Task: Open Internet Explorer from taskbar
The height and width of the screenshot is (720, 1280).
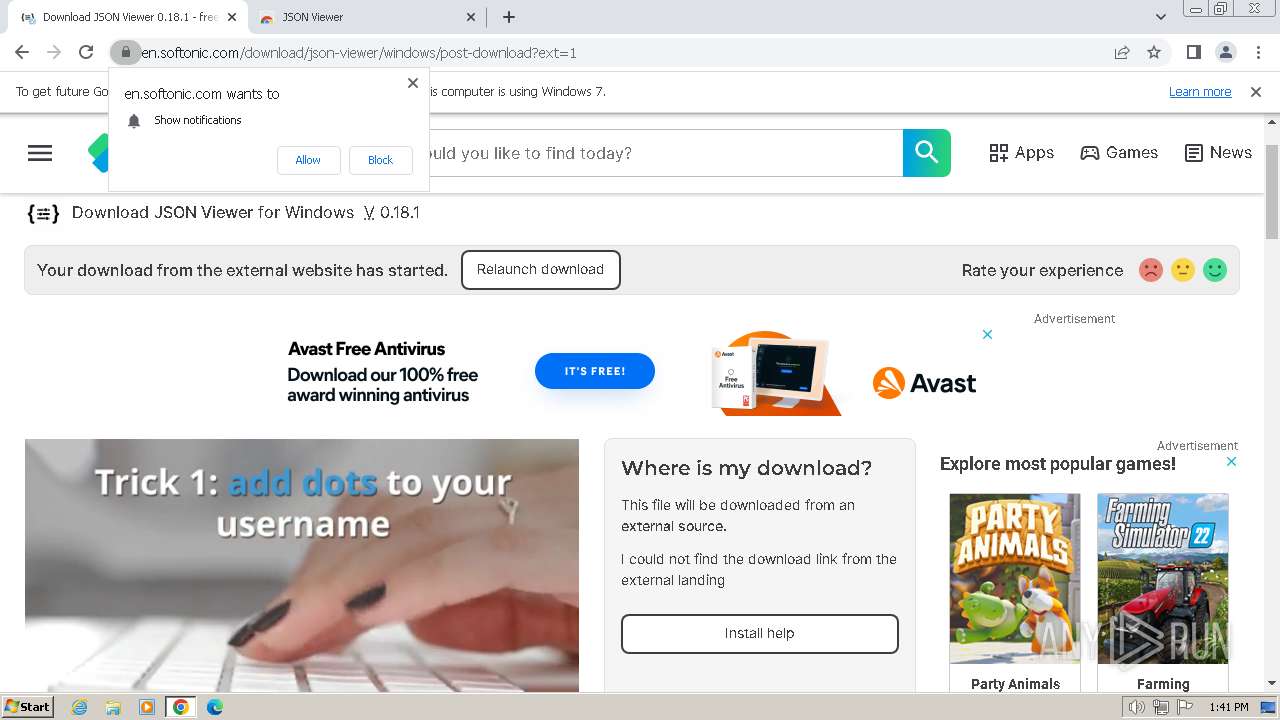Action: pyautogui.click(x=79, y=707)
